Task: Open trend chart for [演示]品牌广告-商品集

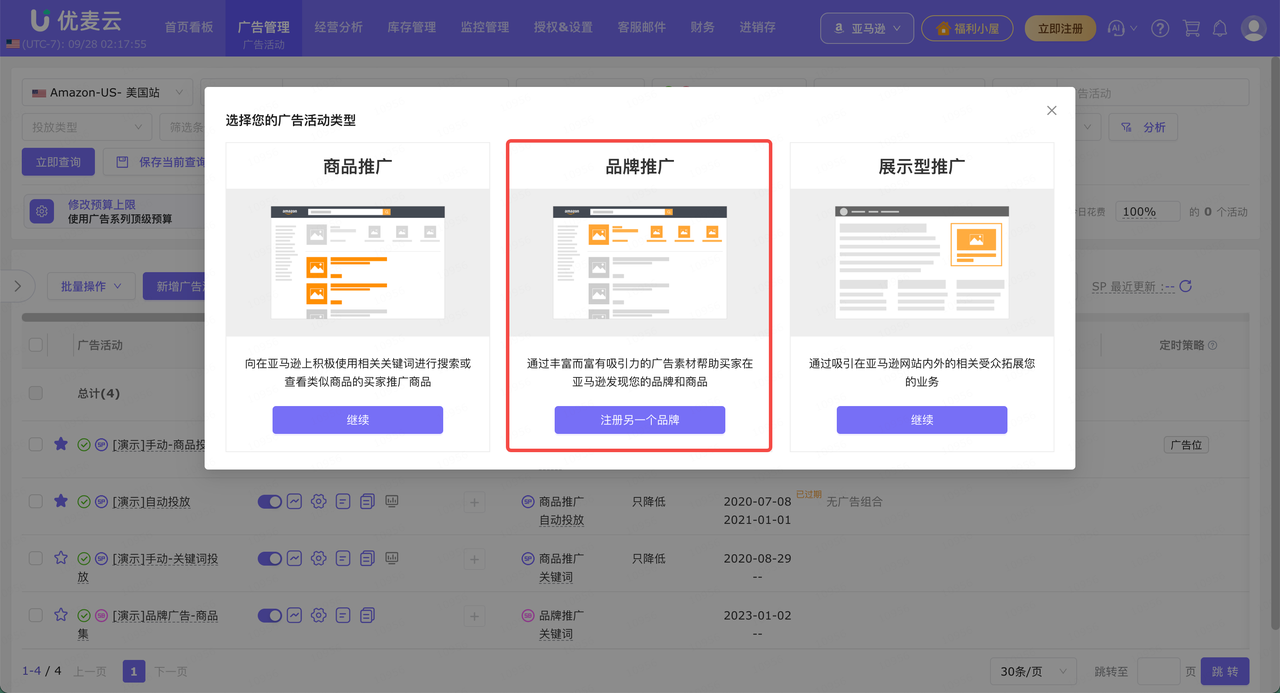Action: [295, 615]
